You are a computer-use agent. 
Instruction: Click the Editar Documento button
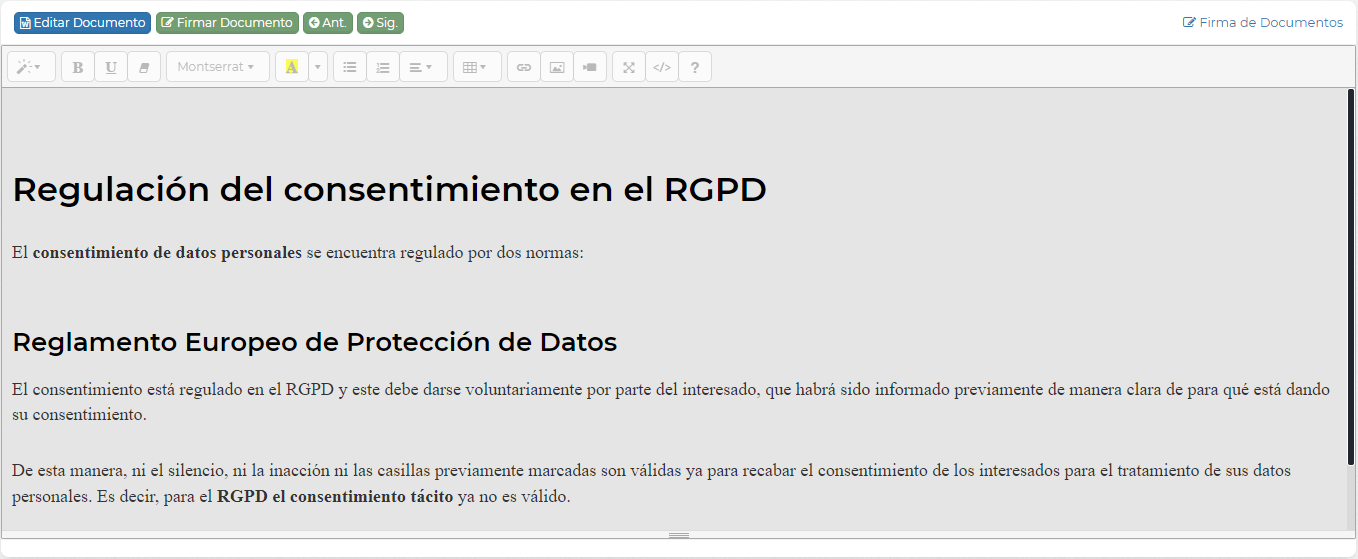82,23
